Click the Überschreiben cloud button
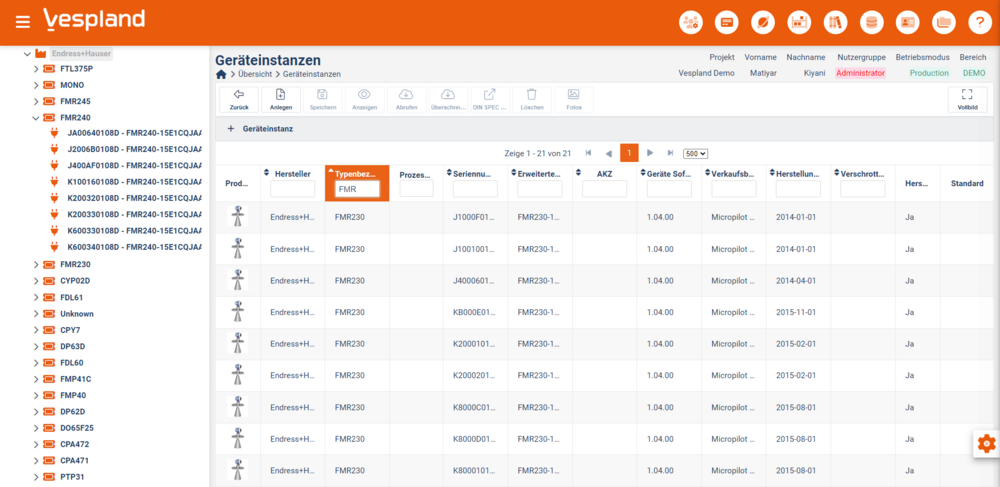This screenshot has width=1000, height=487. (x=448, y=99)
